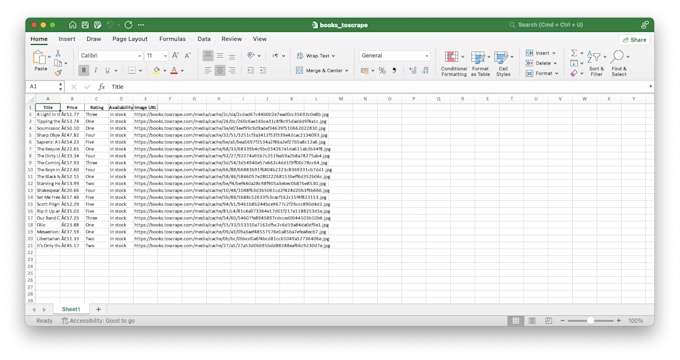Click the fx Insert Function icon

coord(101,87)
